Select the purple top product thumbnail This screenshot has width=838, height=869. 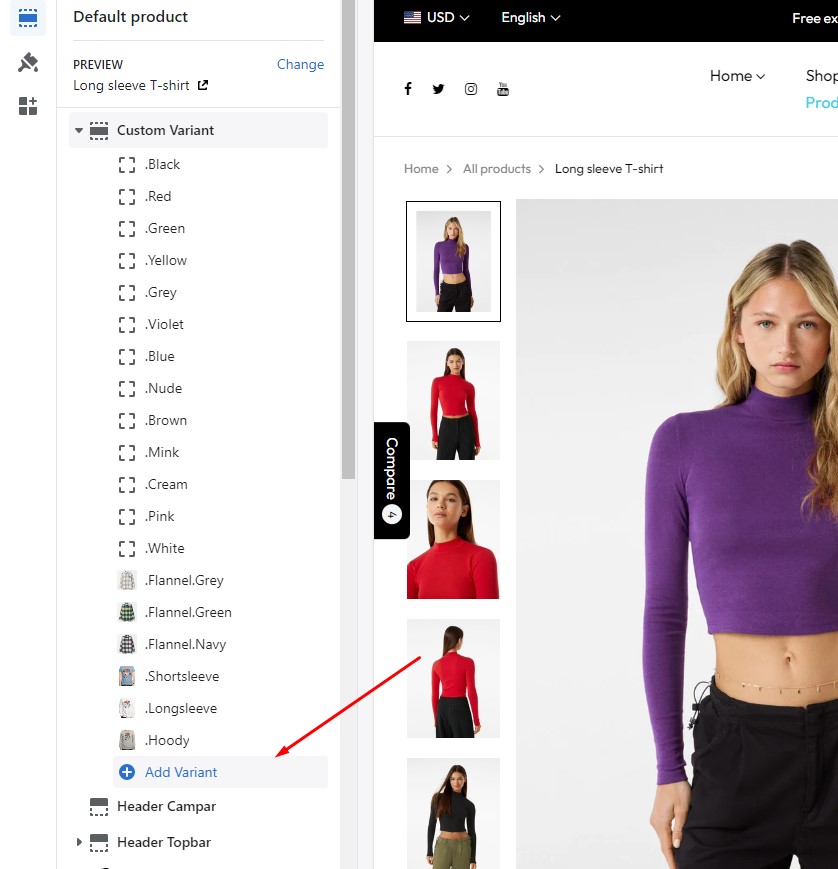point(453,261)
